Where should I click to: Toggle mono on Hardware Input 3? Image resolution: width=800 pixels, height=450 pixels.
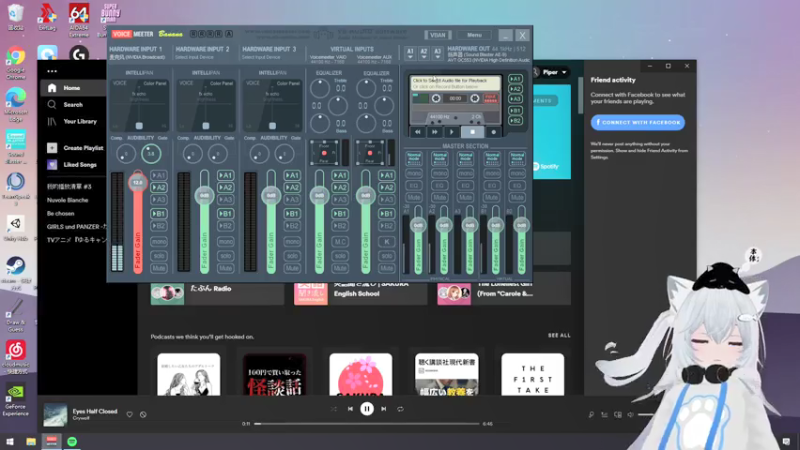pyautogui.click(x=292, y=241)
